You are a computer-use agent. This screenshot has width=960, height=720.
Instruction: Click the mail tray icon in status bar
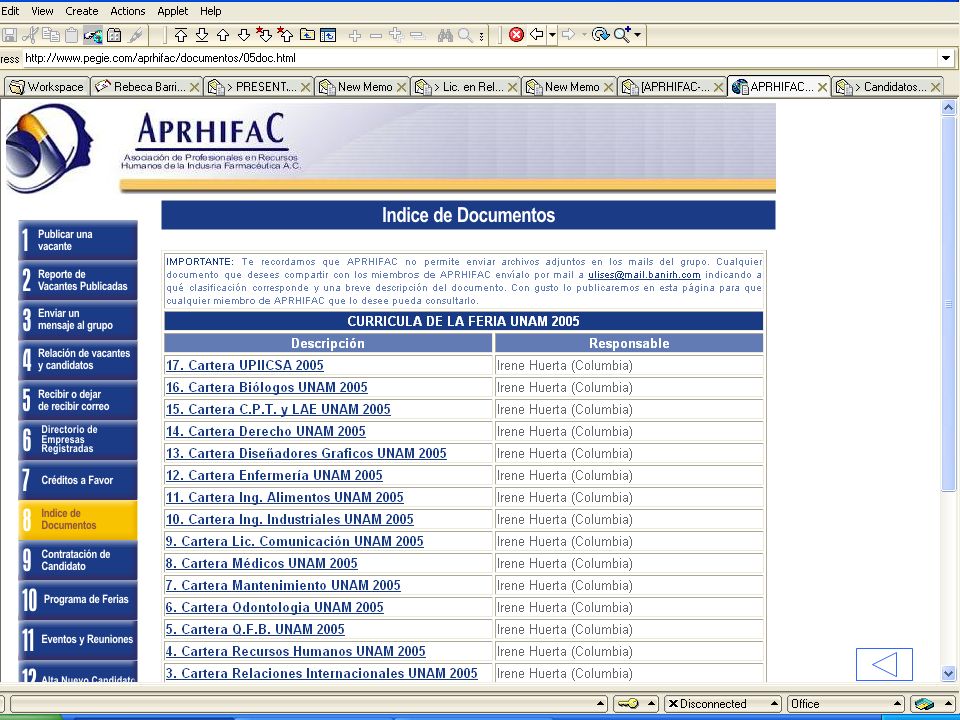point(924,704)
